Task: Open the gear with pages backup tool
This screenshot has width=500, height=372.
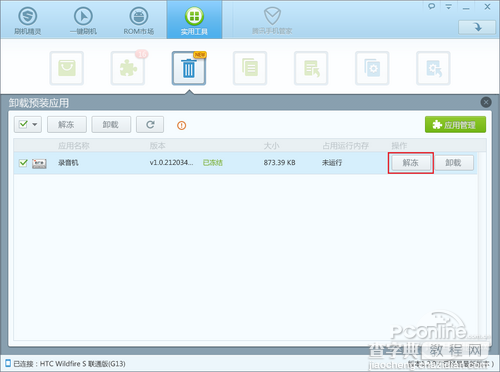Action: [372, 68]
